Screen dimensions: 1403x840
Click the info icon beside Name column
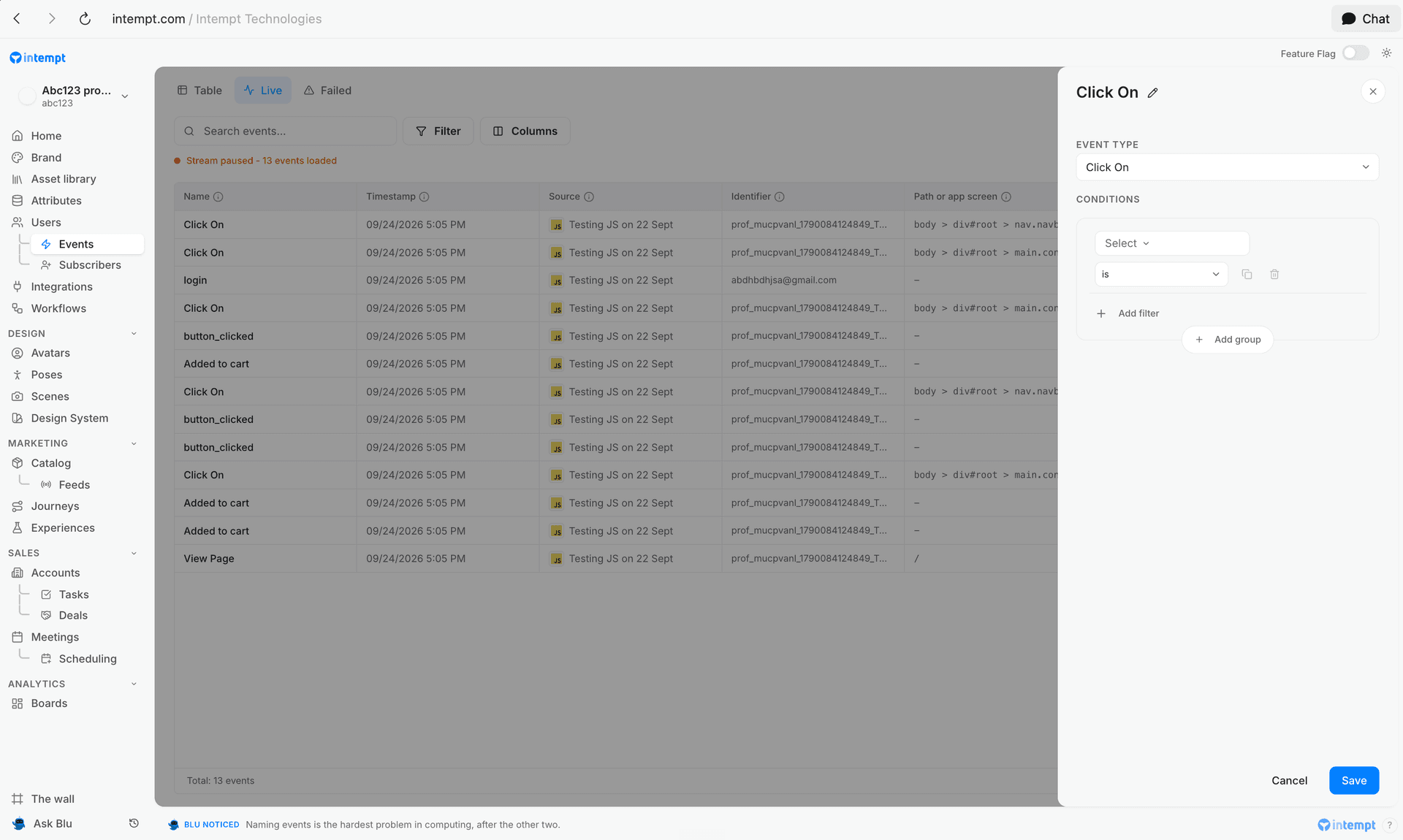point(218,197)
